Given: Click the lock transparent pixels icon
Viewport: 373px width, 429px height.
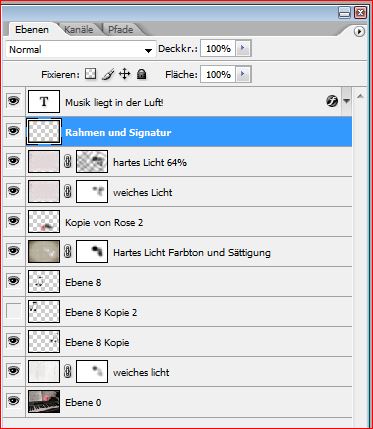Looking at the screenshot, I should [90, 74].
